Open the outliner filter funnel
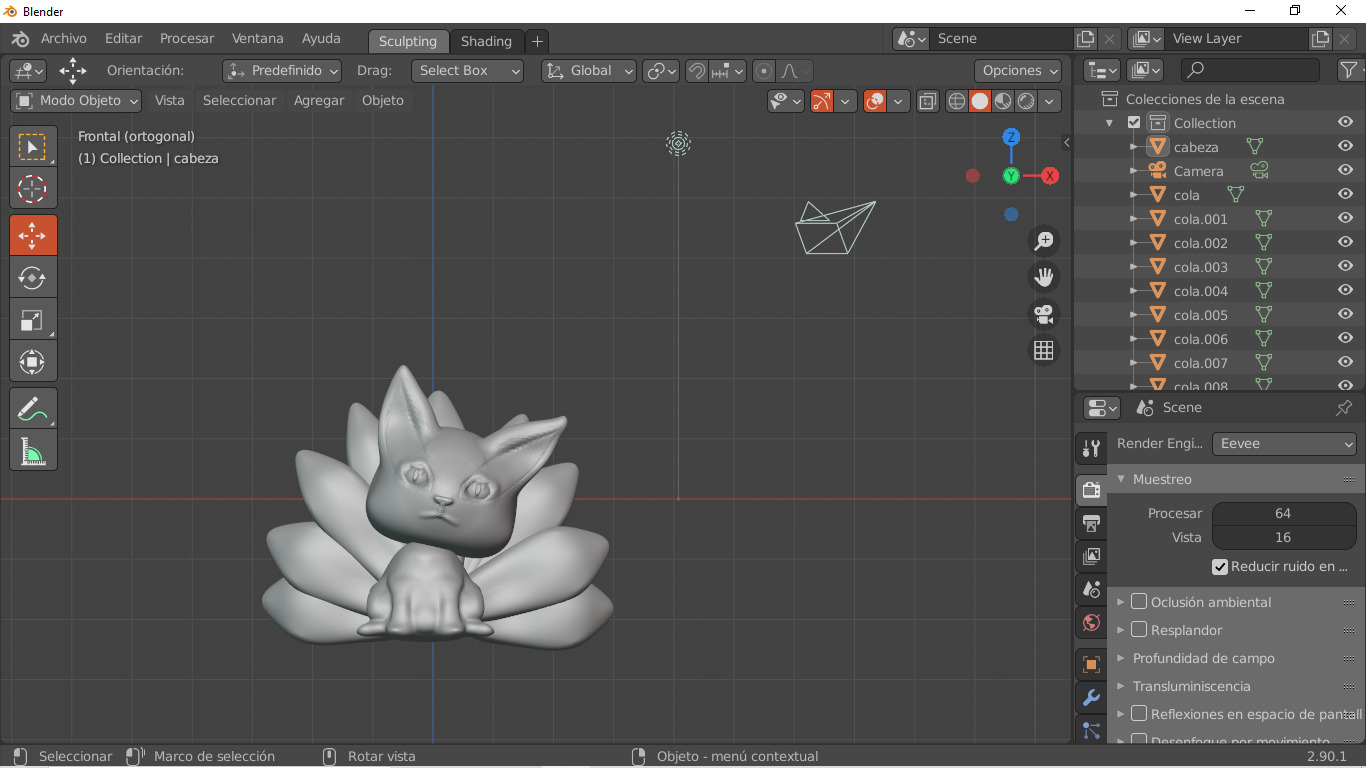 click(x=1350, y=70)
